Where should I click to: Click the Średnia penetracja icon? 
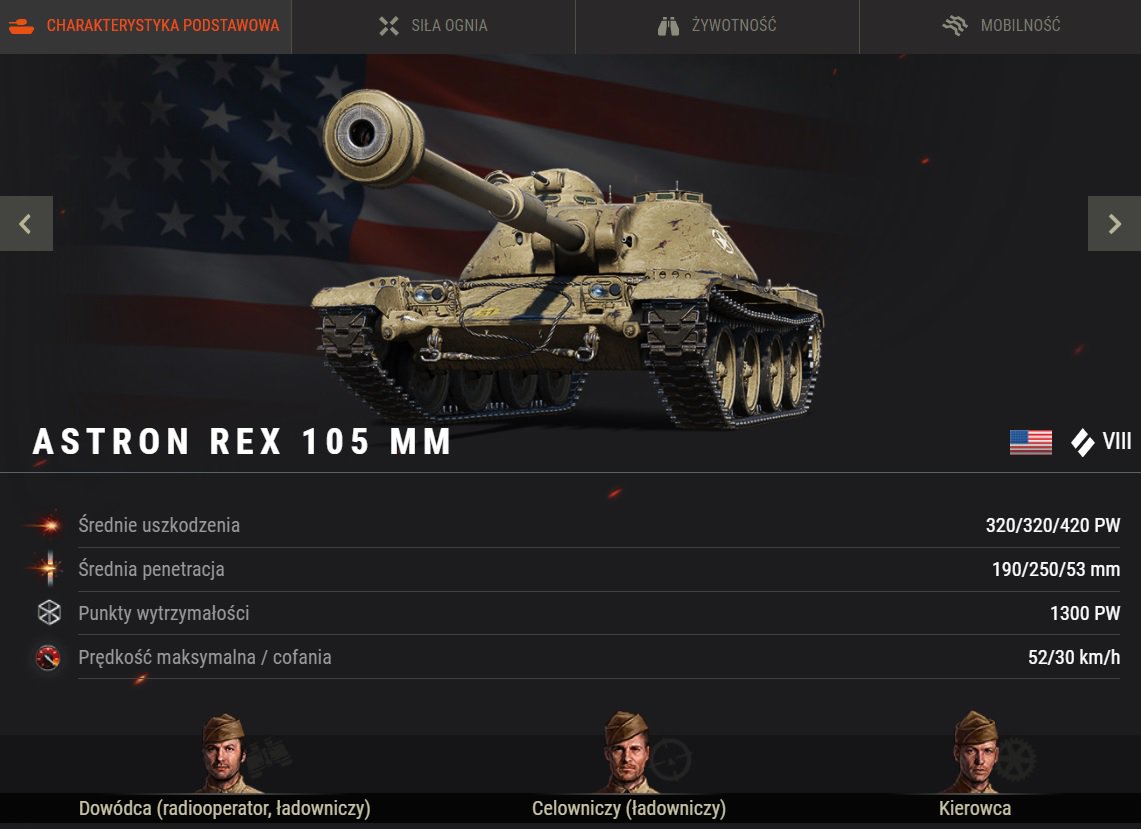point(49,568)
